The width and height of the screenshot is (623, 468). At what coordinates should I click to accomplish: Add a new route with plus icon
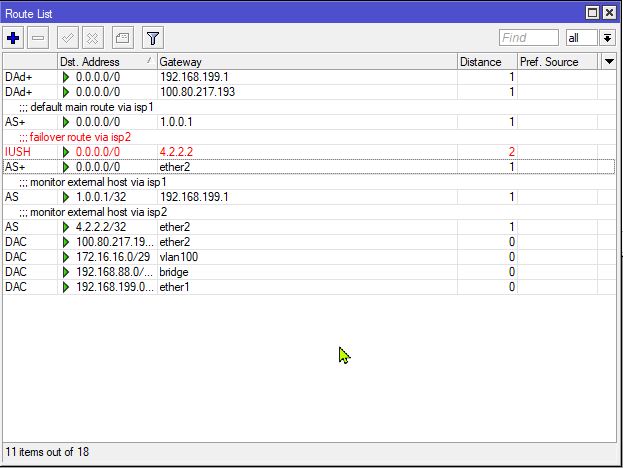[x=13, y=38]
